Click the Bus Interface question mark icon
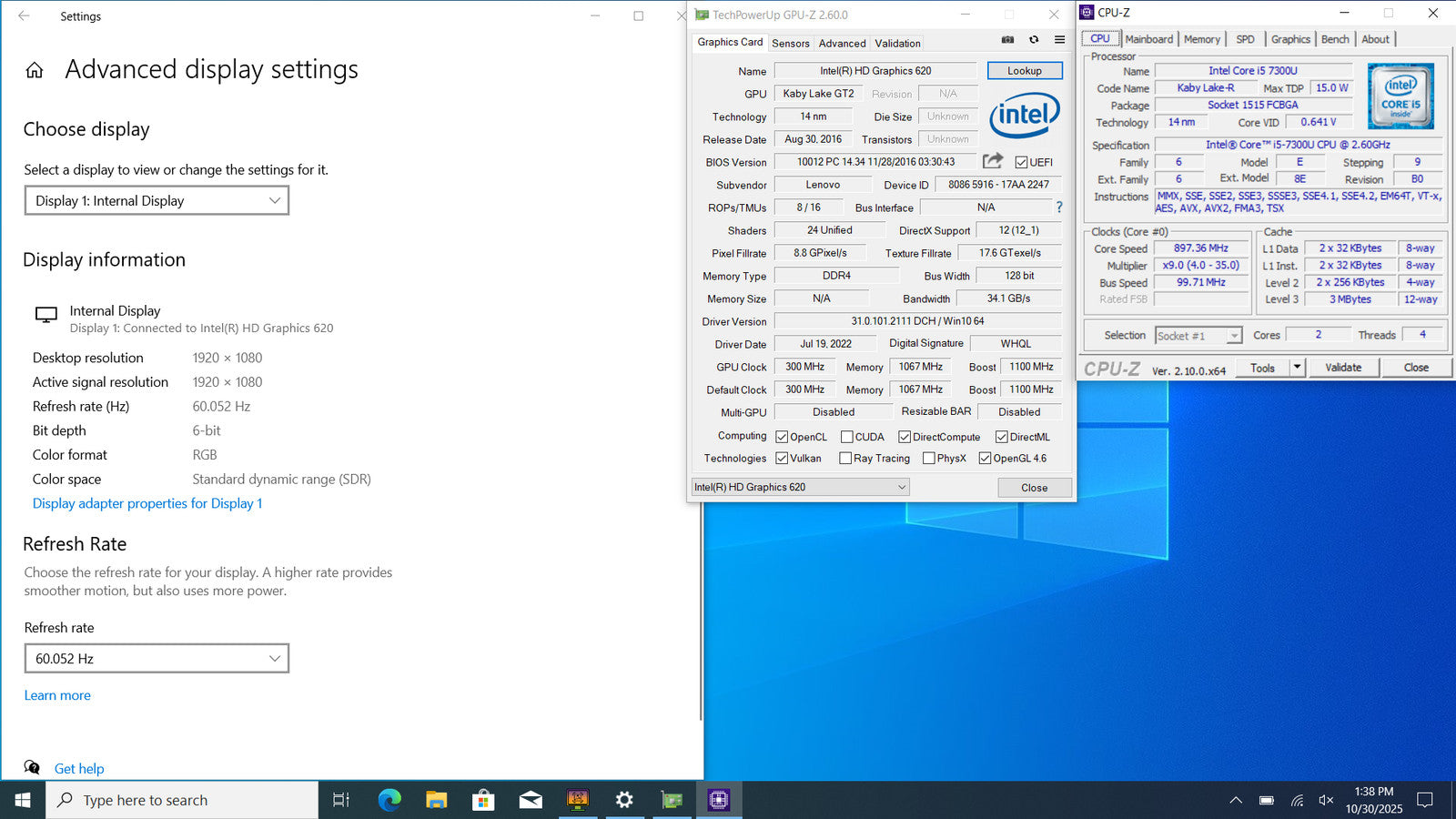Viewport: 1456px width, 819px height. click(1059, 207)
